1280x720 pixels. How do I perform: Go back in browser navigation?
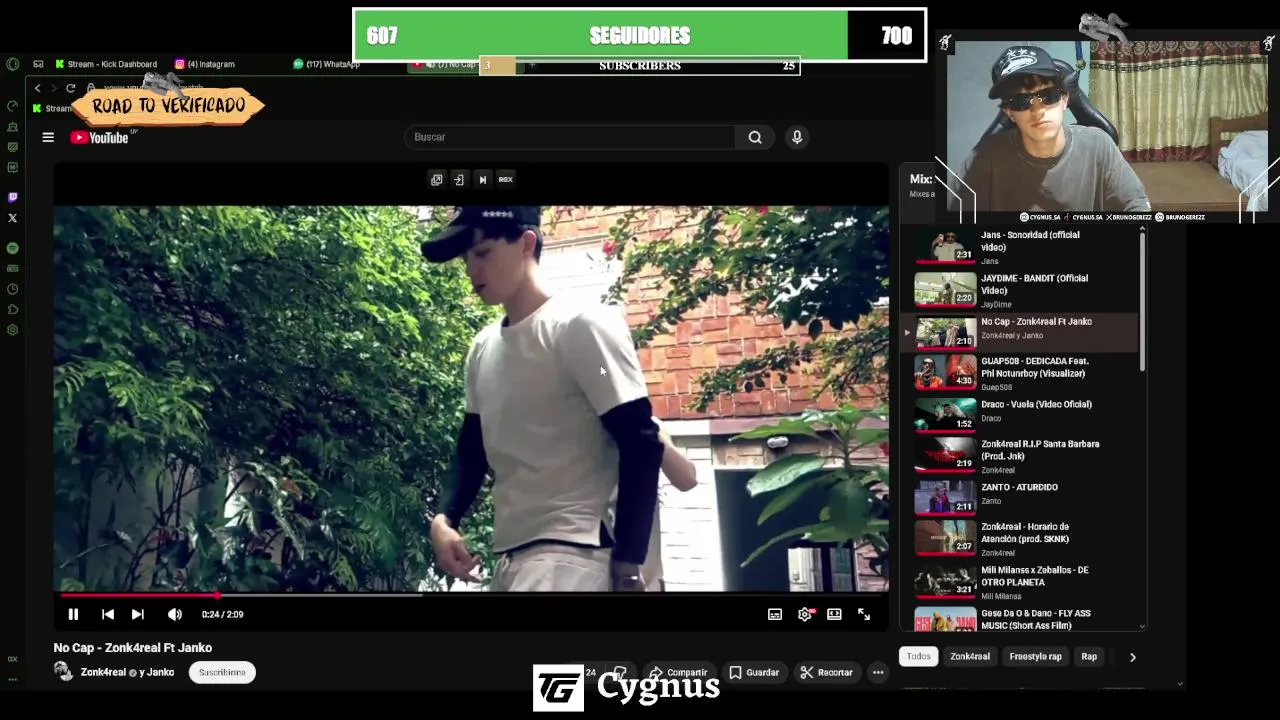pyautogui.click(x=38, y=88)
